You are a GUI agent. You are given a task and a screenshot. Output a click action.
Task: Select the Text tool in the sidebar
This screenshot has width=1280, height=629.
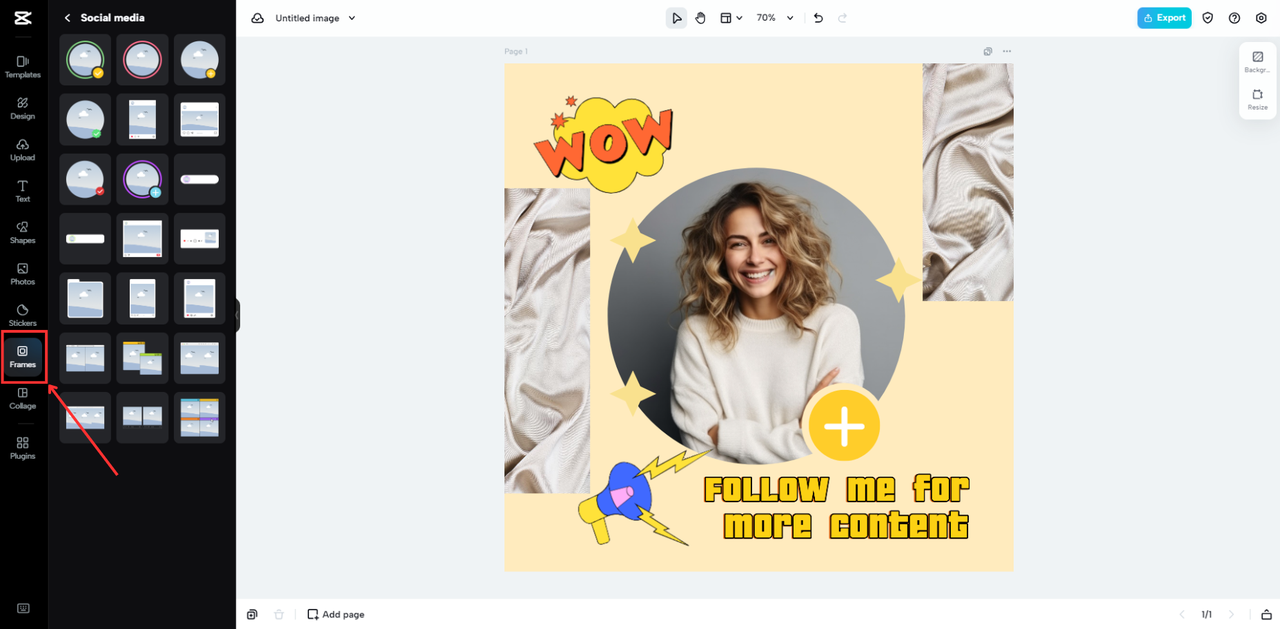22,191
